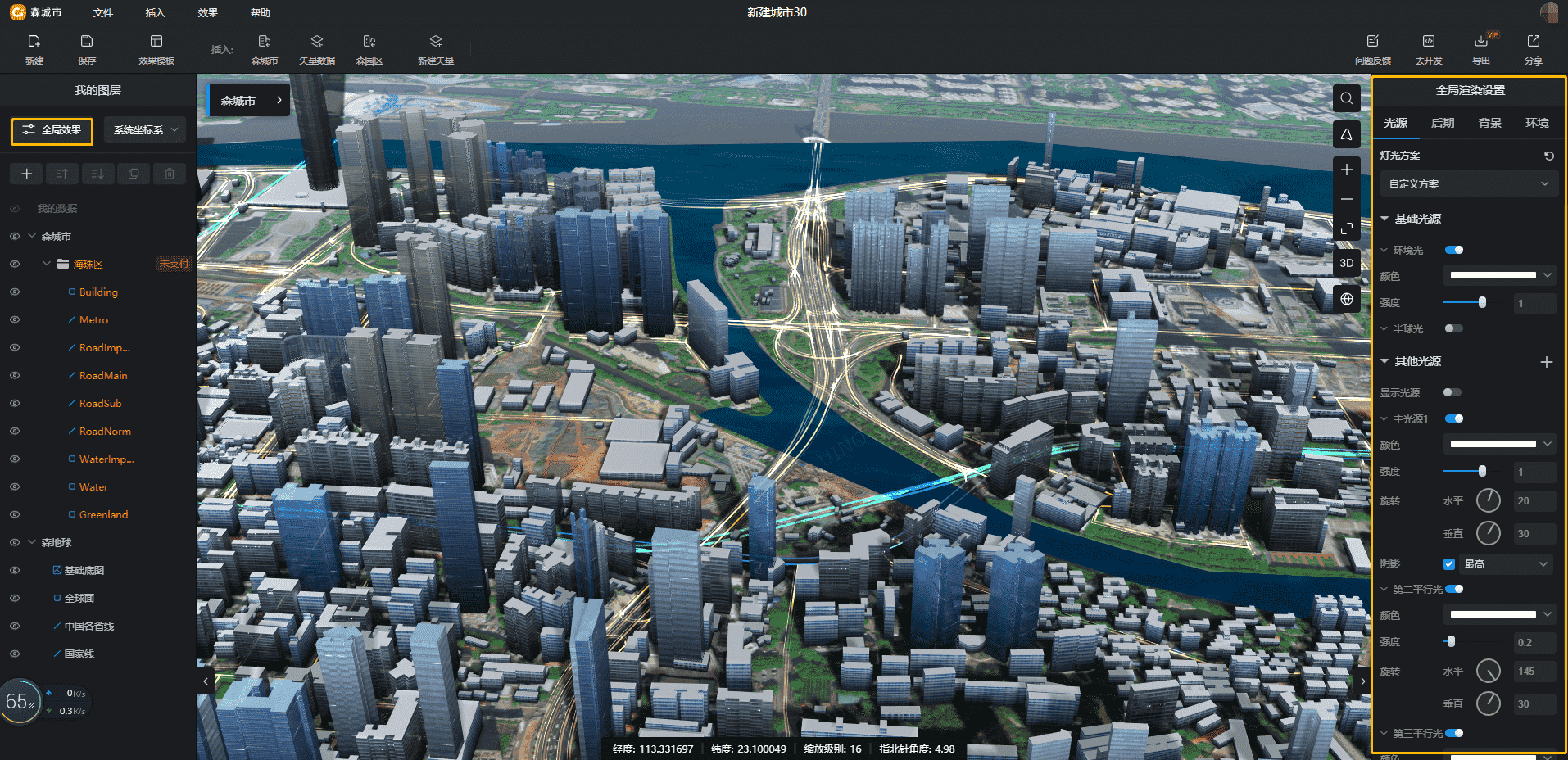Enable the 半球光 hemisphere light switch
The image size is (1568, 760).
1454,328
